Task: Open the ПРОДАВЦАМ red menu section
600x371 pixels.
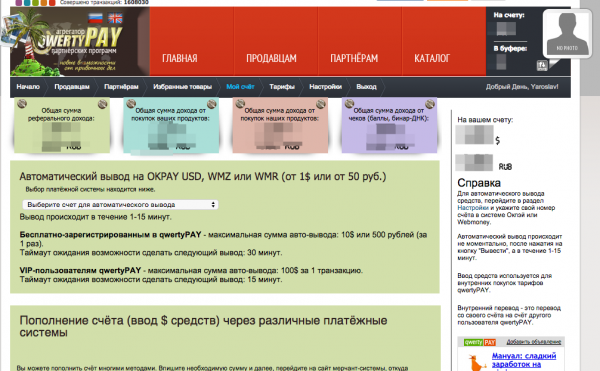Action: (x=271, y=58)
